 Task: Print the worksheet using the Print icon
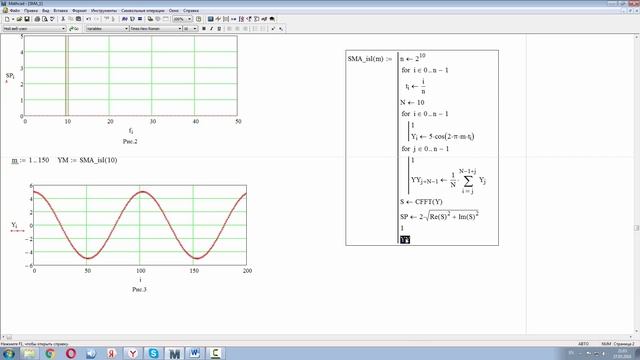click(x=37, y=19)
